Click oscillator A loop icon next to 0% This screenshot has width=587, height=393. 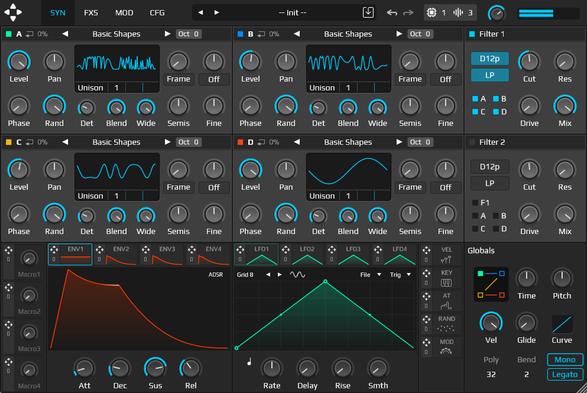[30, 34]
